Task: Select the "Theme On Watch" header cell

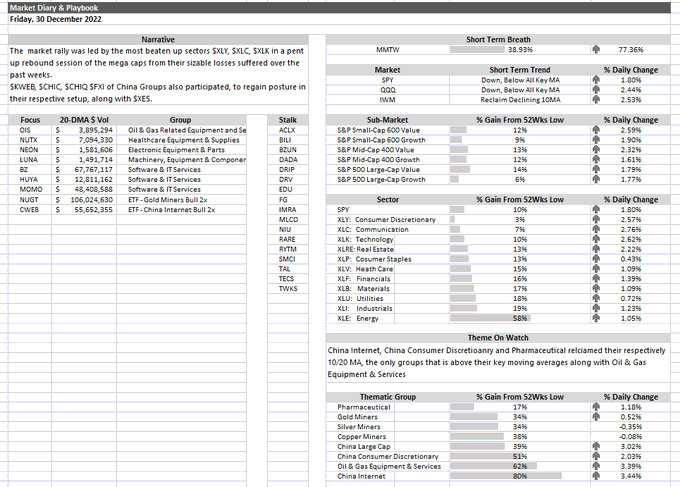Action: pos(498,337)
